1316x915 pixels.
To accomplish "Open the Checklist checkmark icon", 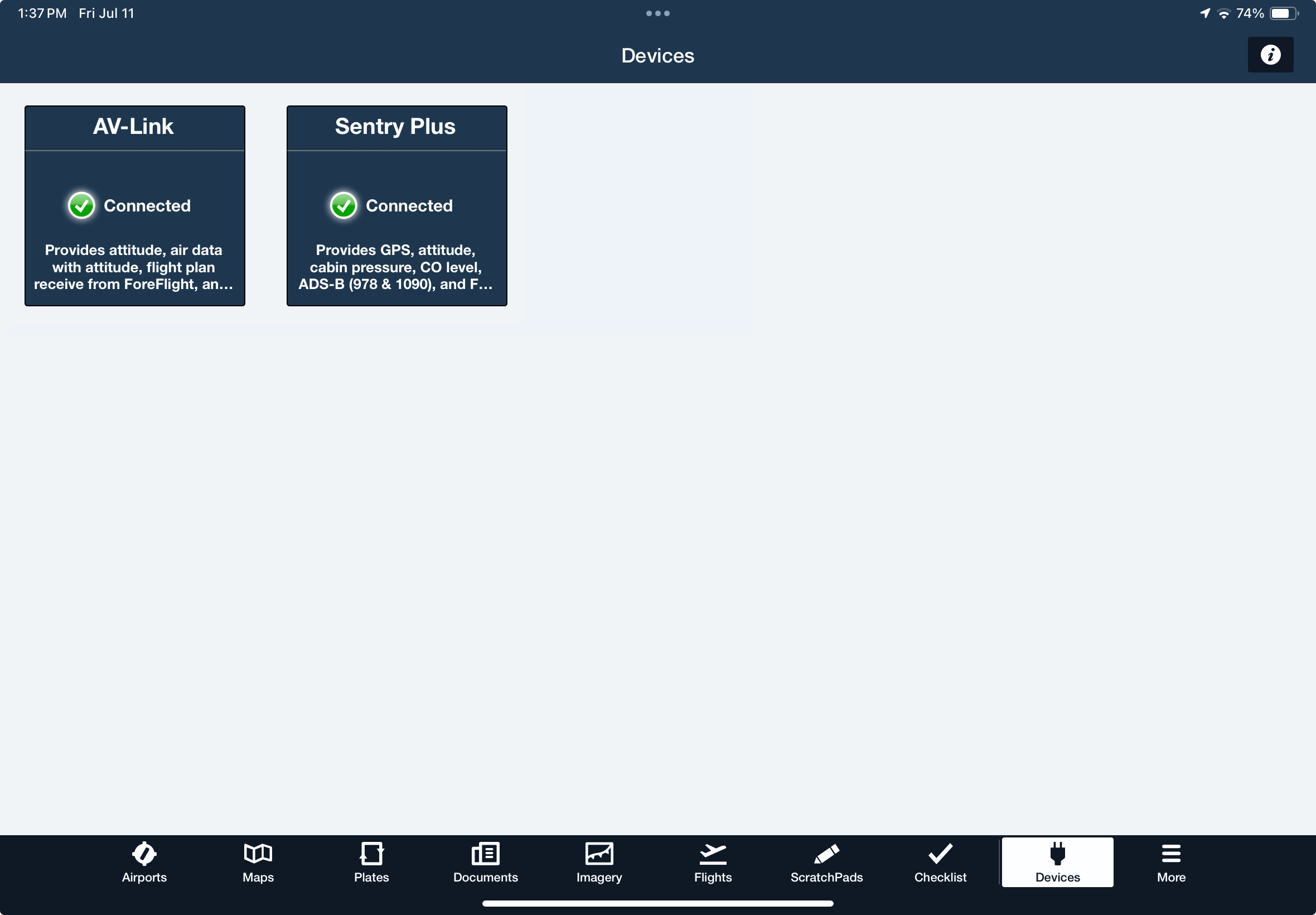I will pyautogui.click(x=940, y=854).
